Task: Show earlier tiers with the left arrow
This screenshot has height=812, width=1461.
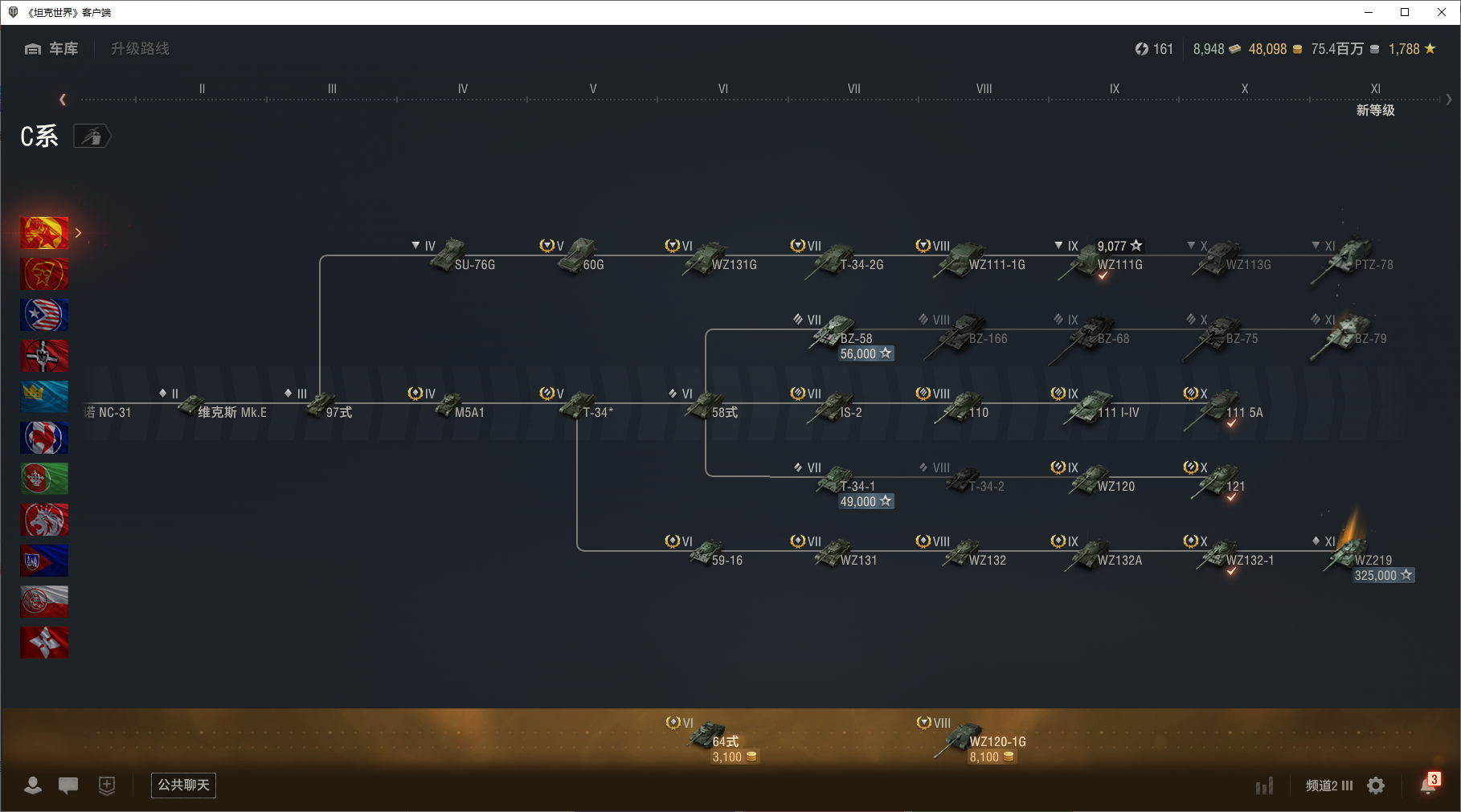Action: tap(63, 100)
